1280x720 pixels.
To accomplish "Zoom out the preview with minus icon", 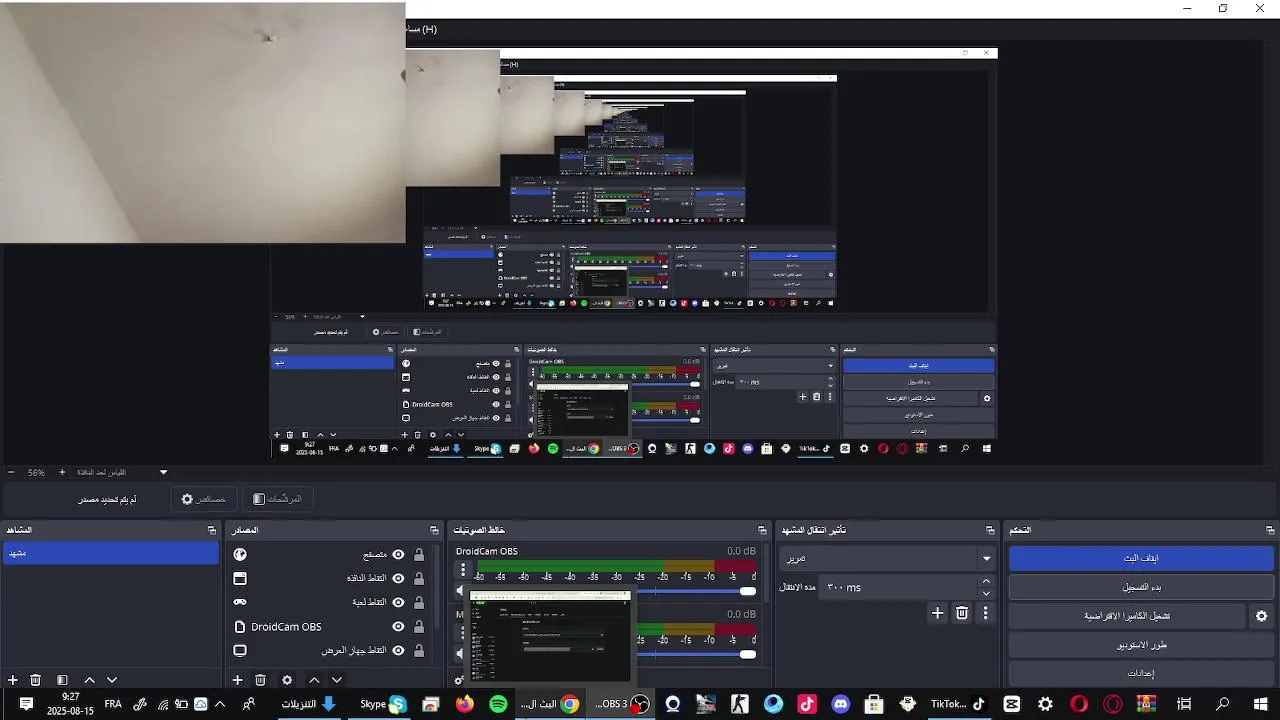I will tap(11, 472).
